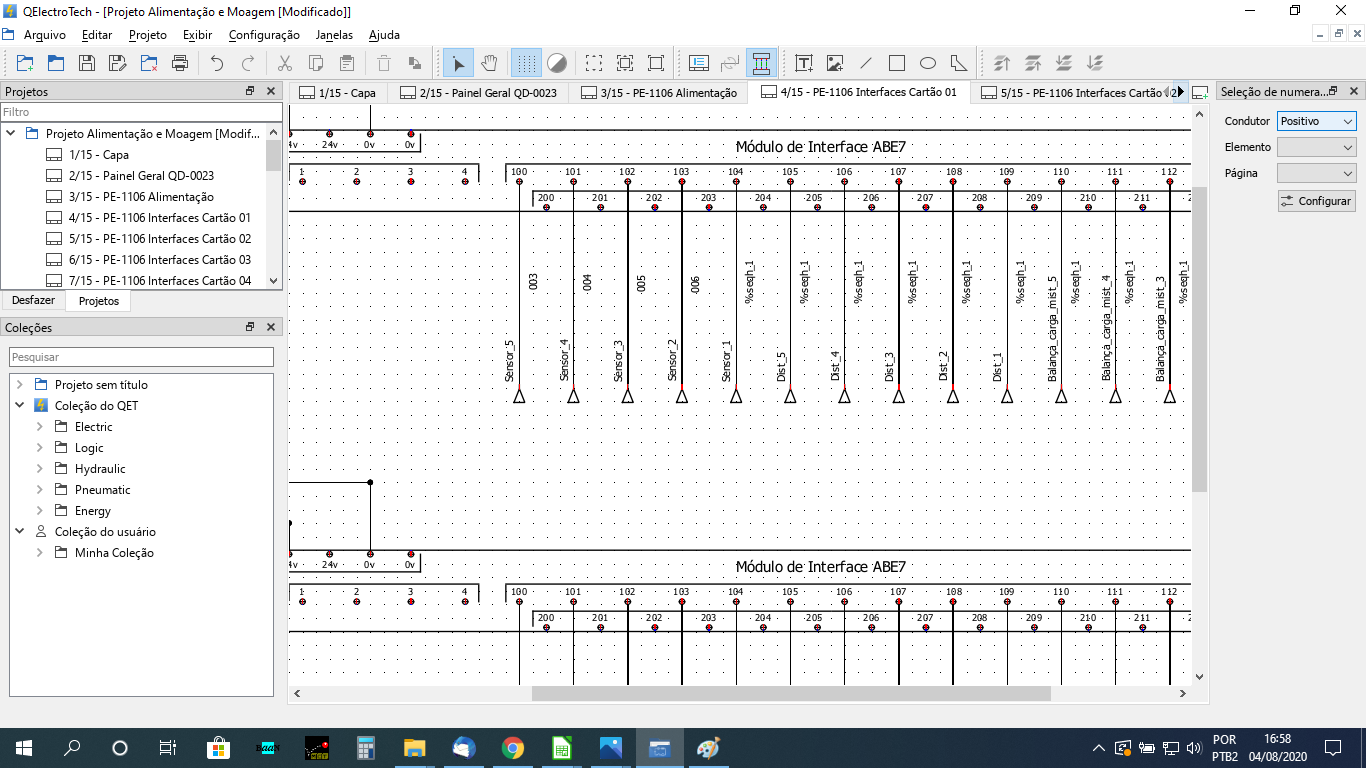Select the polygon drawing tool

(959, 63)
